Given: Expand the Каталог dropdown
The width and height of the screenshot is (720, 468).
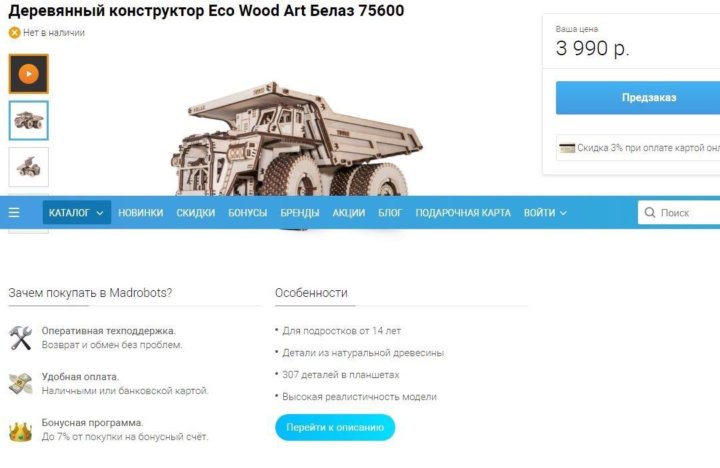Looking at the screenshot, I should tap(77, 213).
